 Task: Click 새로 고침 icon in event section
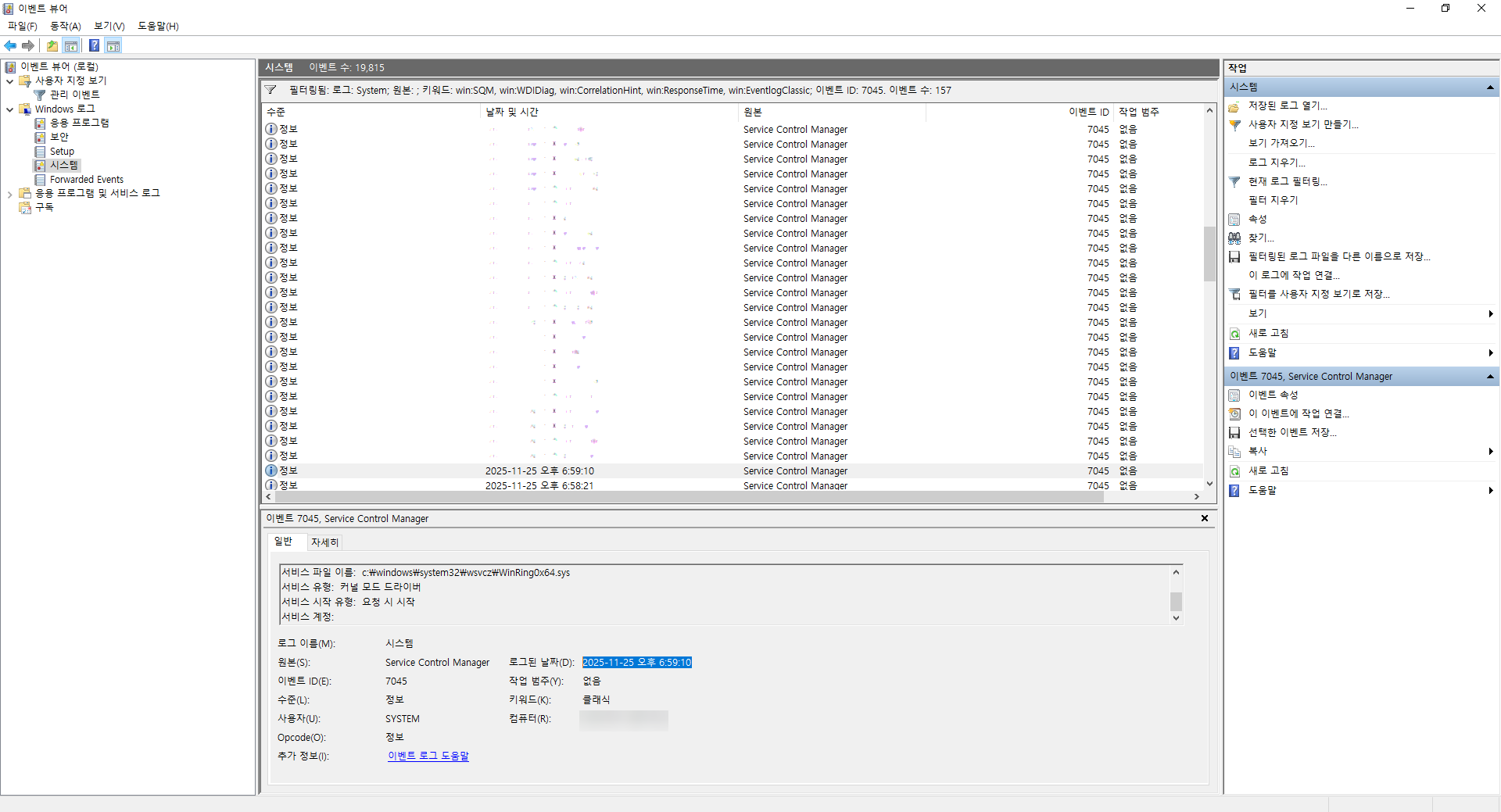pos(1234,471)
